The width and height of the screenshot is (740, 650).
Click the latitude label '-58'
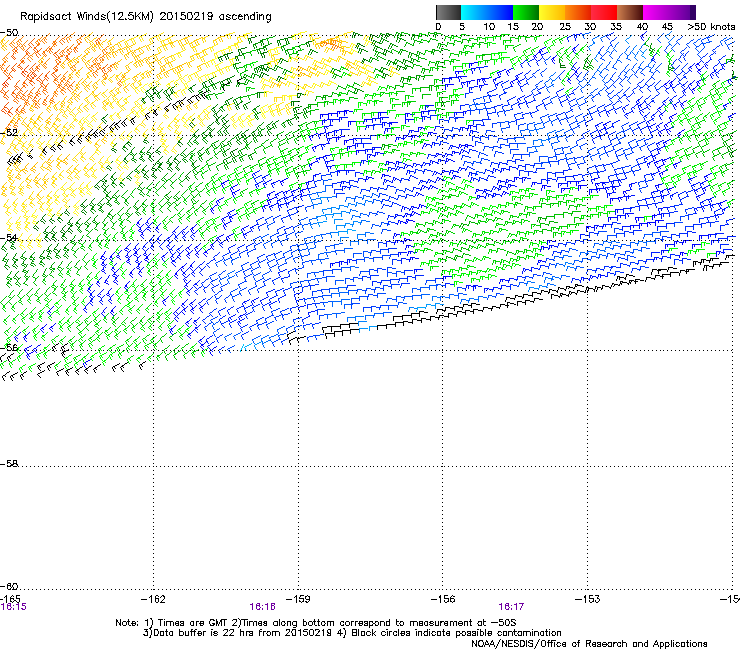pos(9,464)
